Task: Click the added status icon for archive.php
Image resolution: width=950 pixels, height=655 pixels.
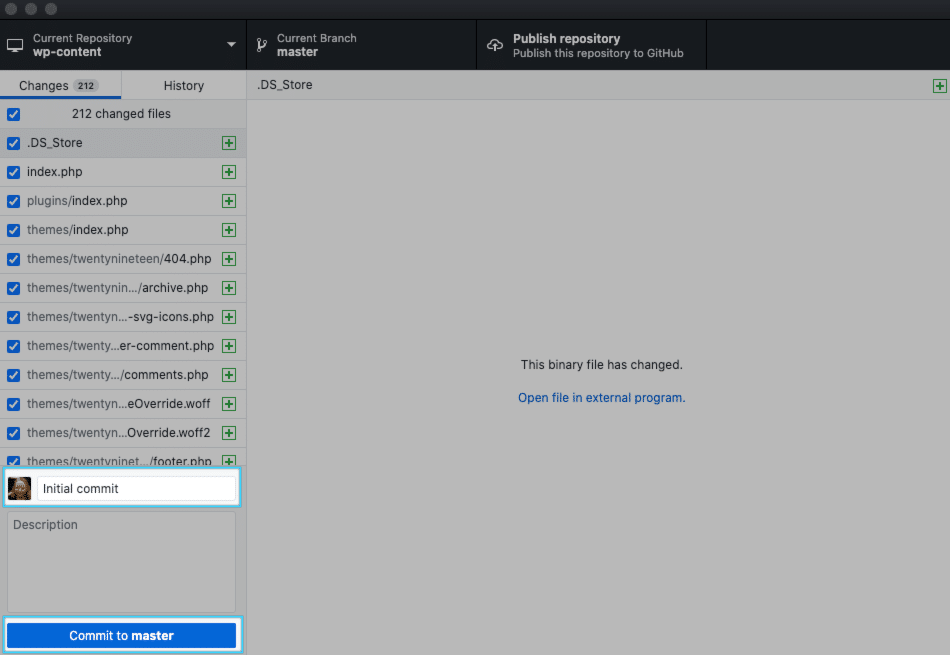Action: (x=229, y=288)
